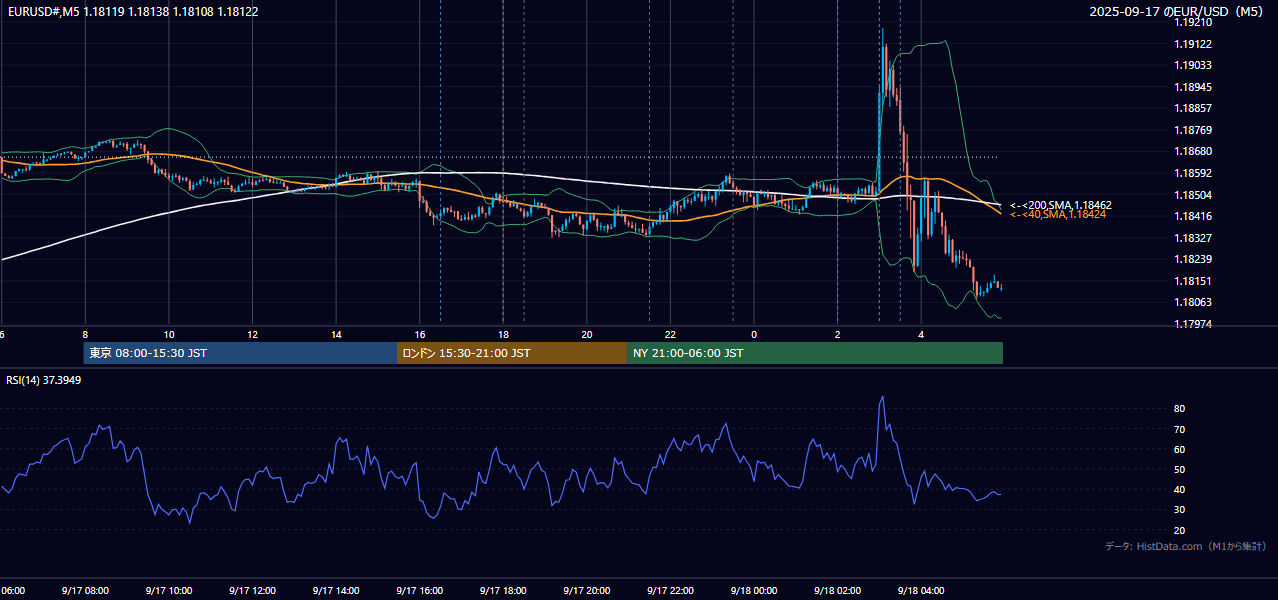Click price axis value 1.17974
1278x600 pixels.
click(1194, 324)
